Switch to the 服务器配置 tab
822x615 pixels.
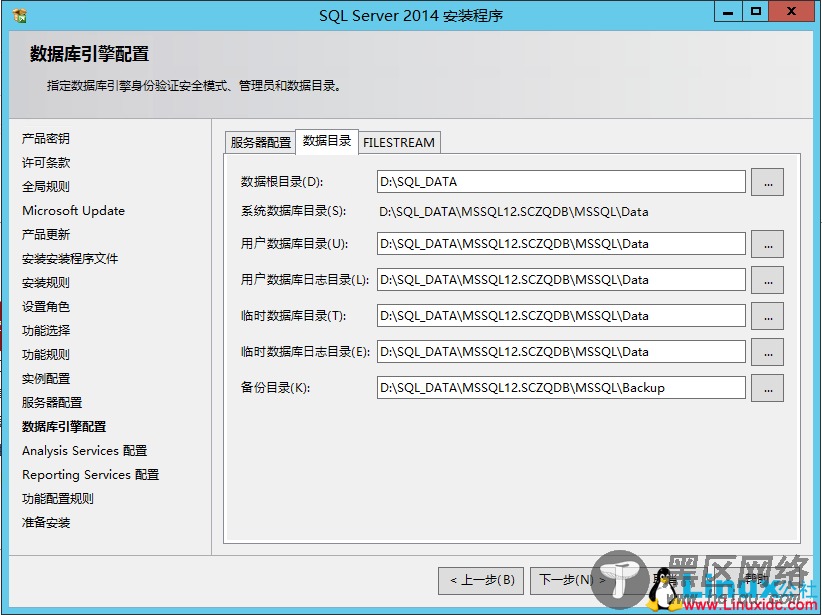[260, 143]
